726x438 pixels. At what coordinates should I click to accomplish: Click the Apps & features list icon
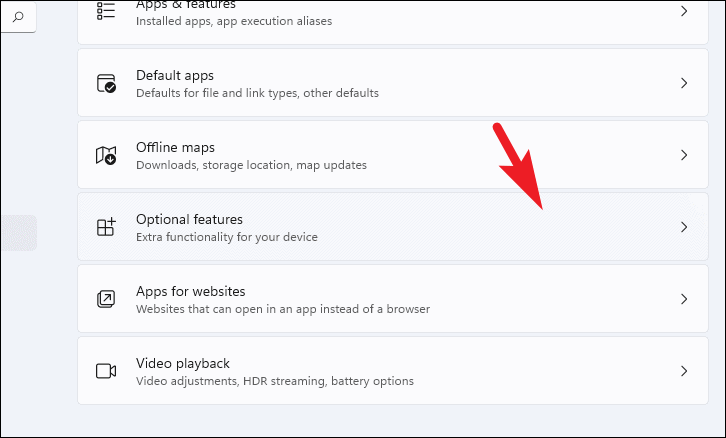106,10
